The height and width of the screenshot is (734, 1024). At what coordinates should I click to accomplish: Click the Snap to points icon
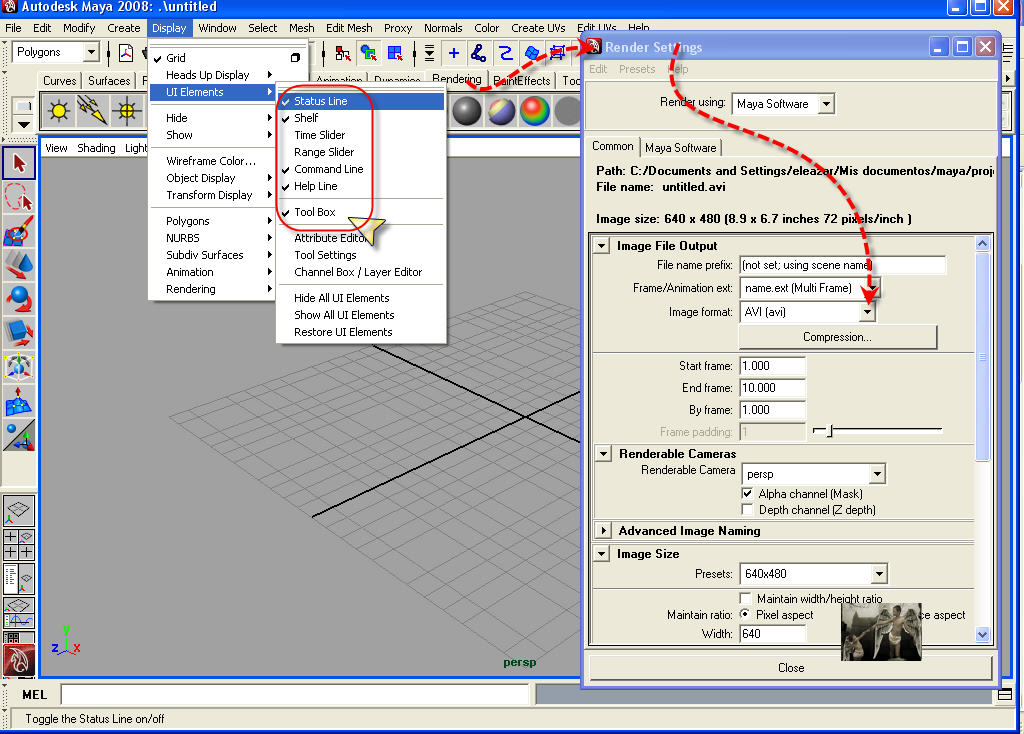[505, 53]
